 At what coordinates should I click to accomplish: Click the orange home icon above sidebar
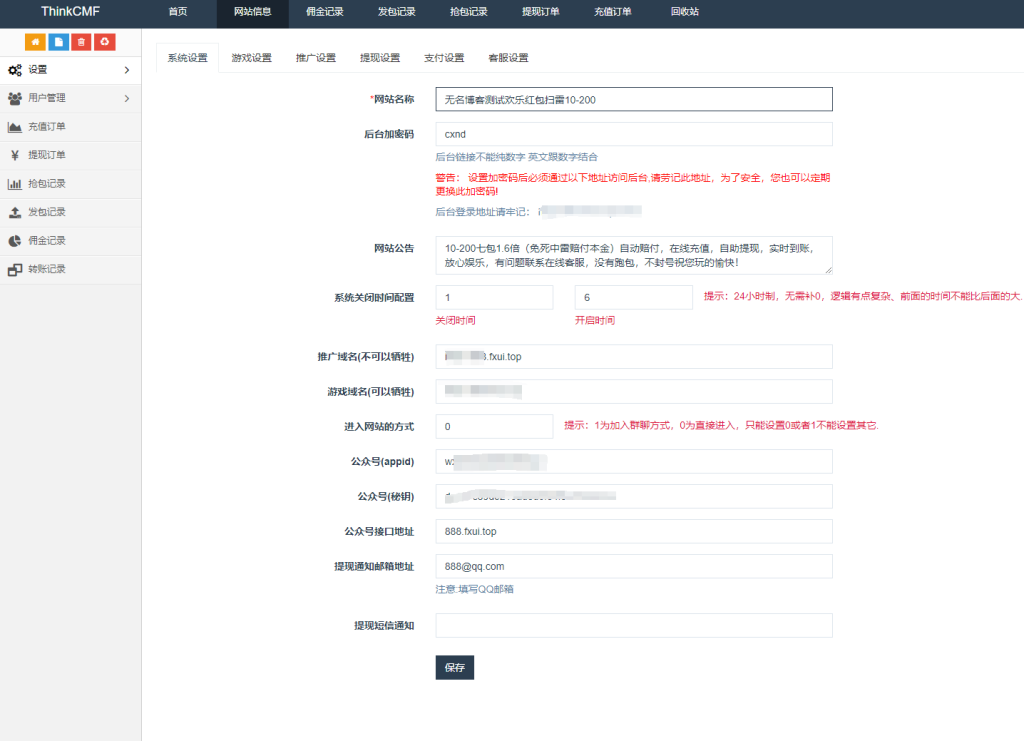coord(36,43)
